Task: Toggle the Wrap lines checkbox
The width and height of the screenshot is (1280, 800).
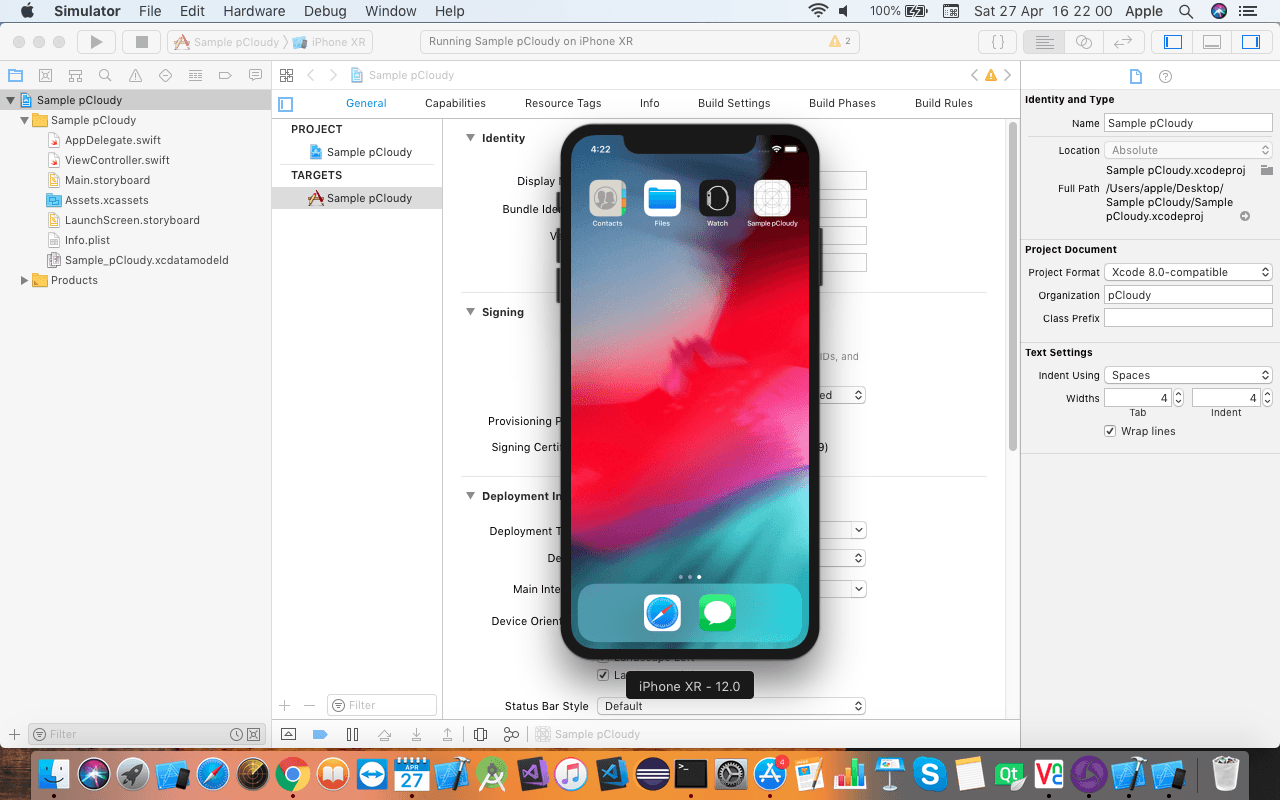Action: coord(1110,431)
